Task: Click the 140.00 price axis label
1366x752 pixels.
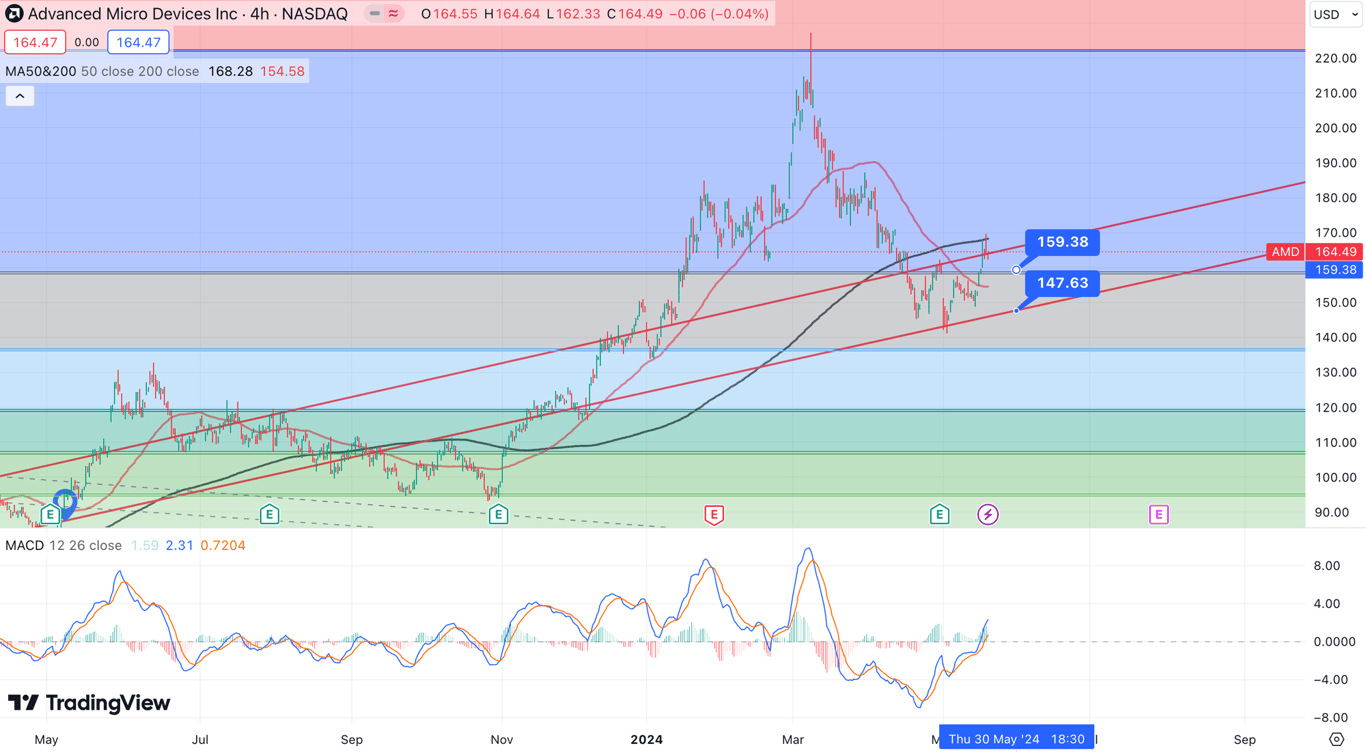Action: pyautogui.click(x=1336, y=338)
